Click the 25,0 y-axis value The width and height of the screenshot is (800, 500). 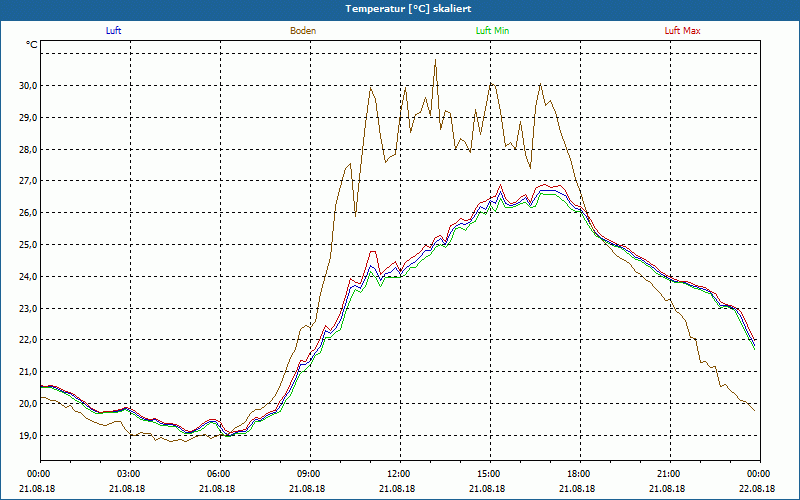[29, 245]
